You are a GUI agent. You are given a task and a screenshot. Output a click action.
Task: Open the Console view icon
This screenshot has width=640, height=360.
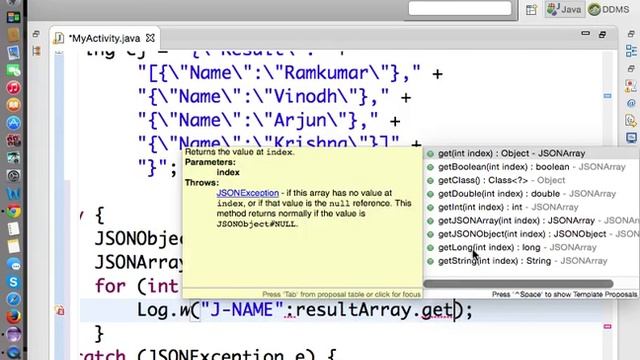(x=631, y=138)
